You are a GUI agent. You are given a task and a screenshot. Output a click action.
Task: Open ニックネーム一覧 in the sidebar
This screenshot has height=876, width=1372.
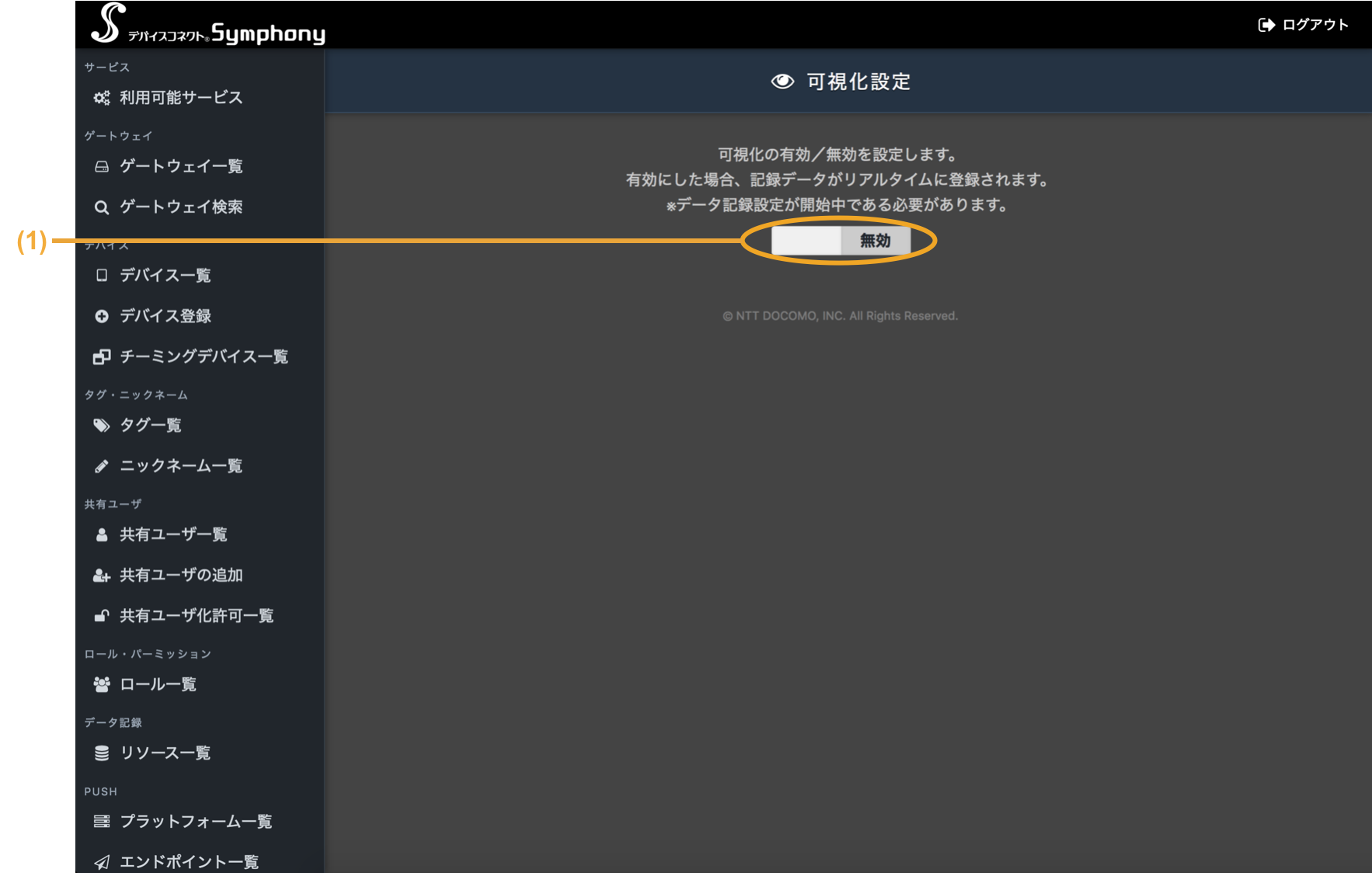click(181, 465)
